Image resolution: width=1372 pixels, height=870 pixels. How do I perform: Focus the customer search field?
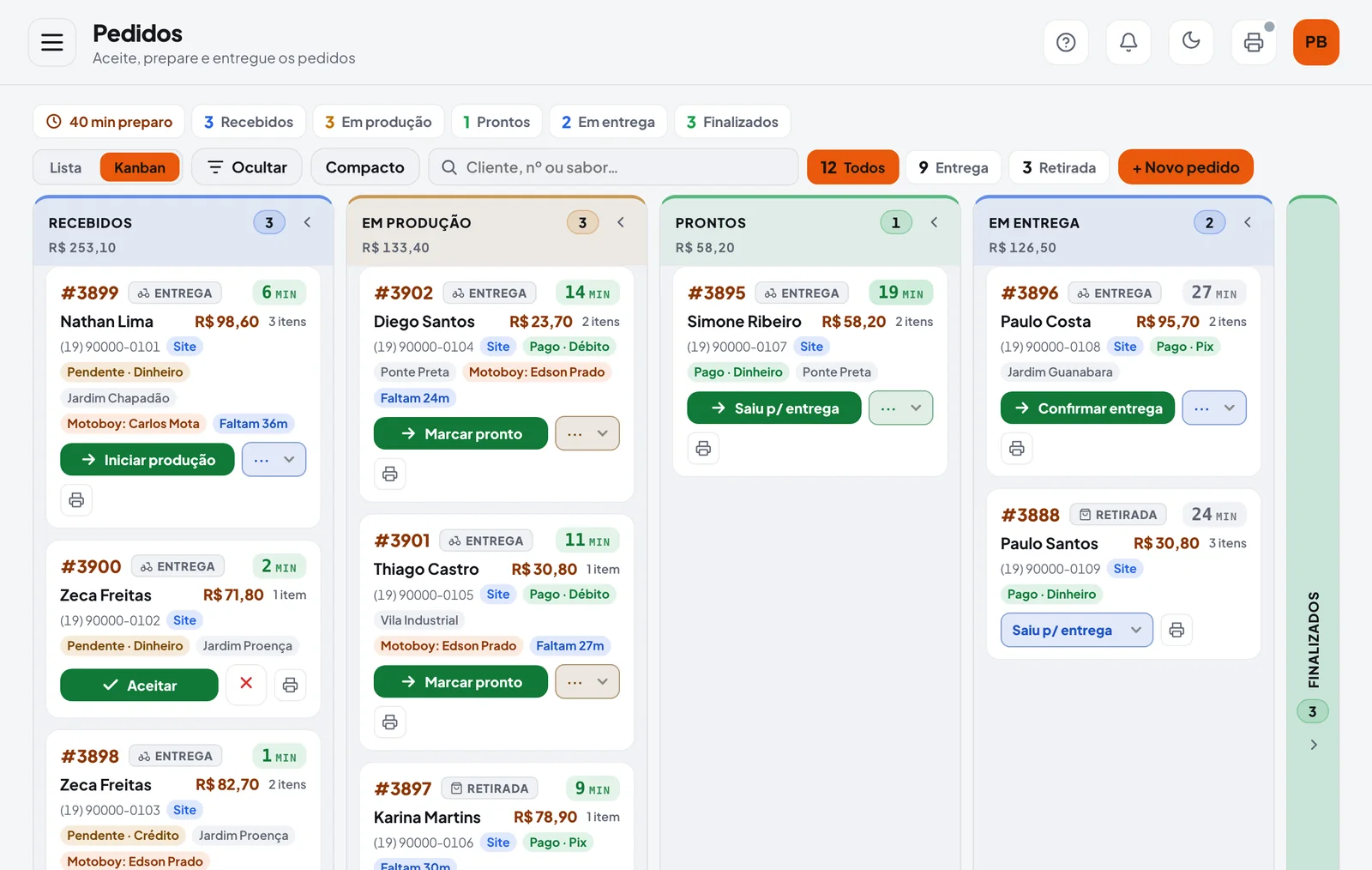(x=613, y=167)
